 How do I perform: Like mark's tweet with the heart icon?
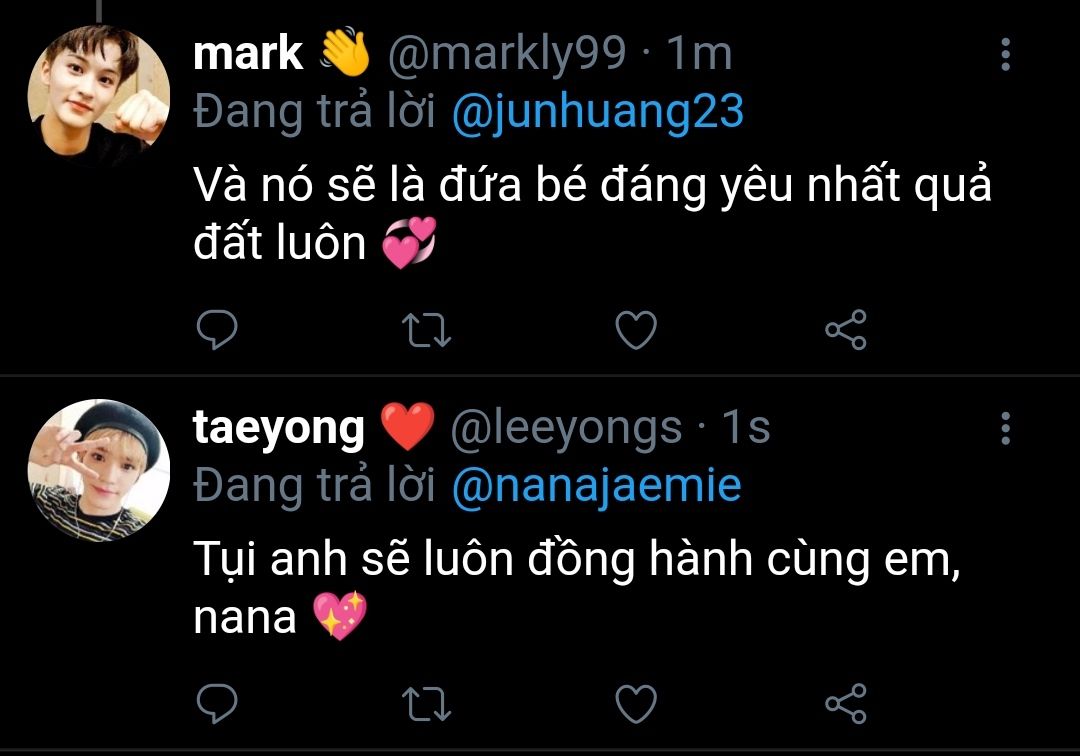636,330
